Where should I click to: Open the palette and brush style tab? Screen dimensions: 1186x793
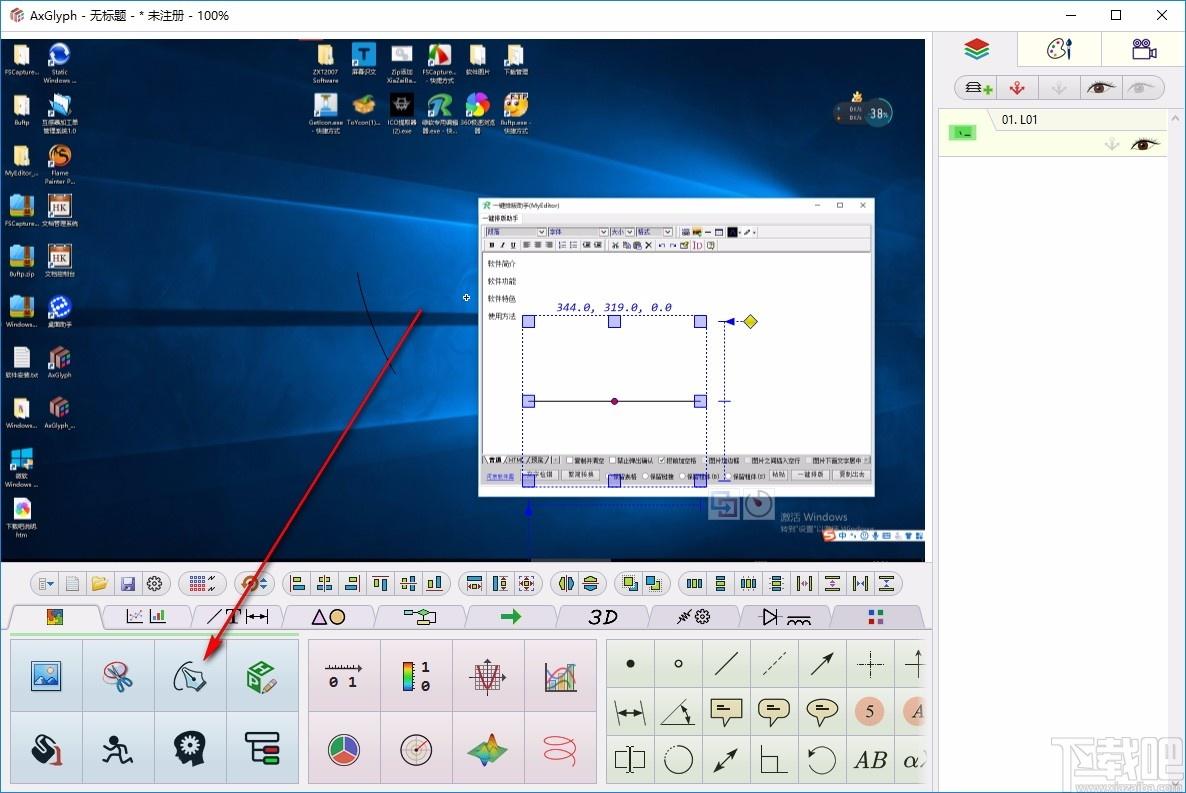coord(1059,49)
